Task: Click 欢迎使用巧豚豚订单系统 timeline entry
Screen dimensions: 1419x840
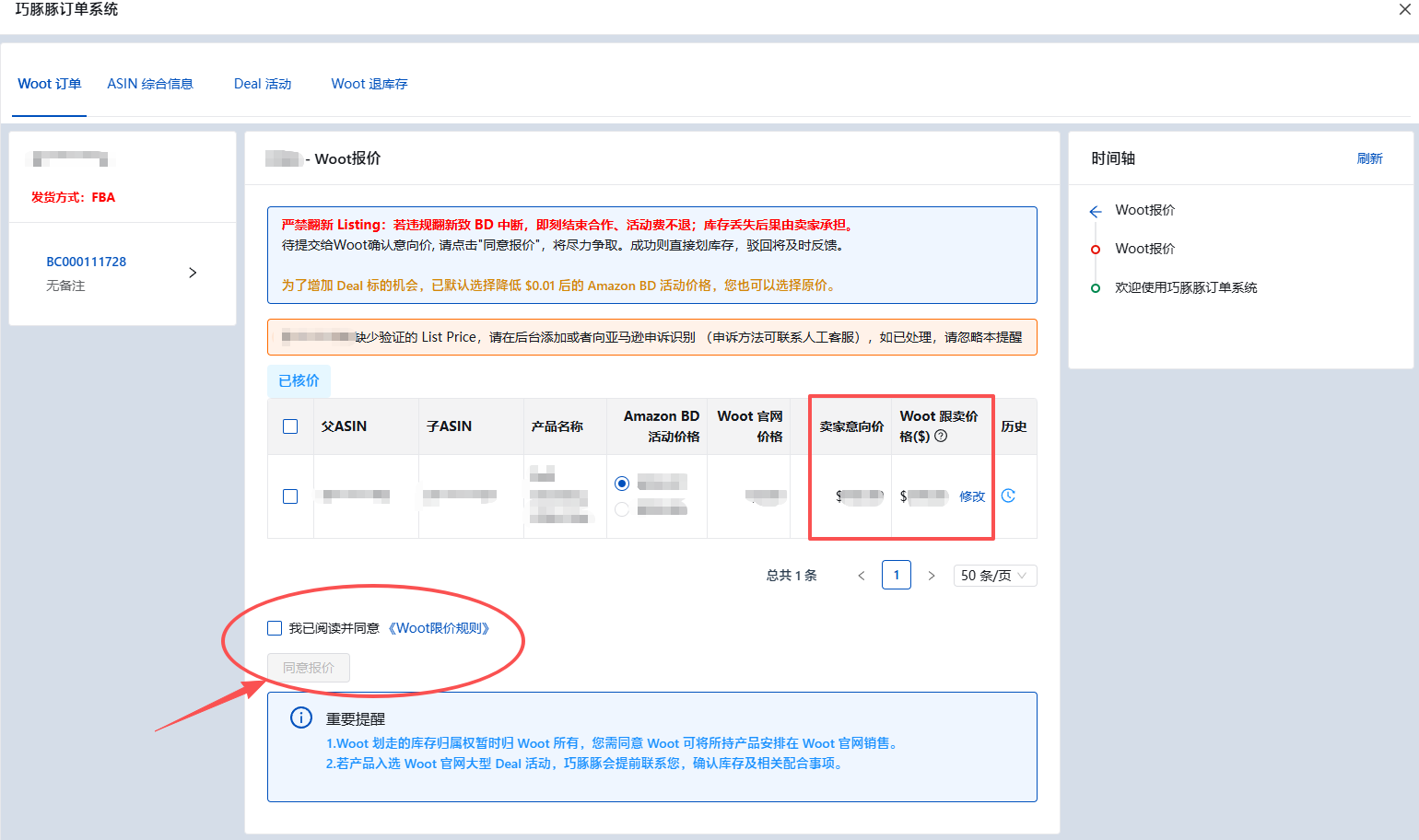Action: point(1186,287)
